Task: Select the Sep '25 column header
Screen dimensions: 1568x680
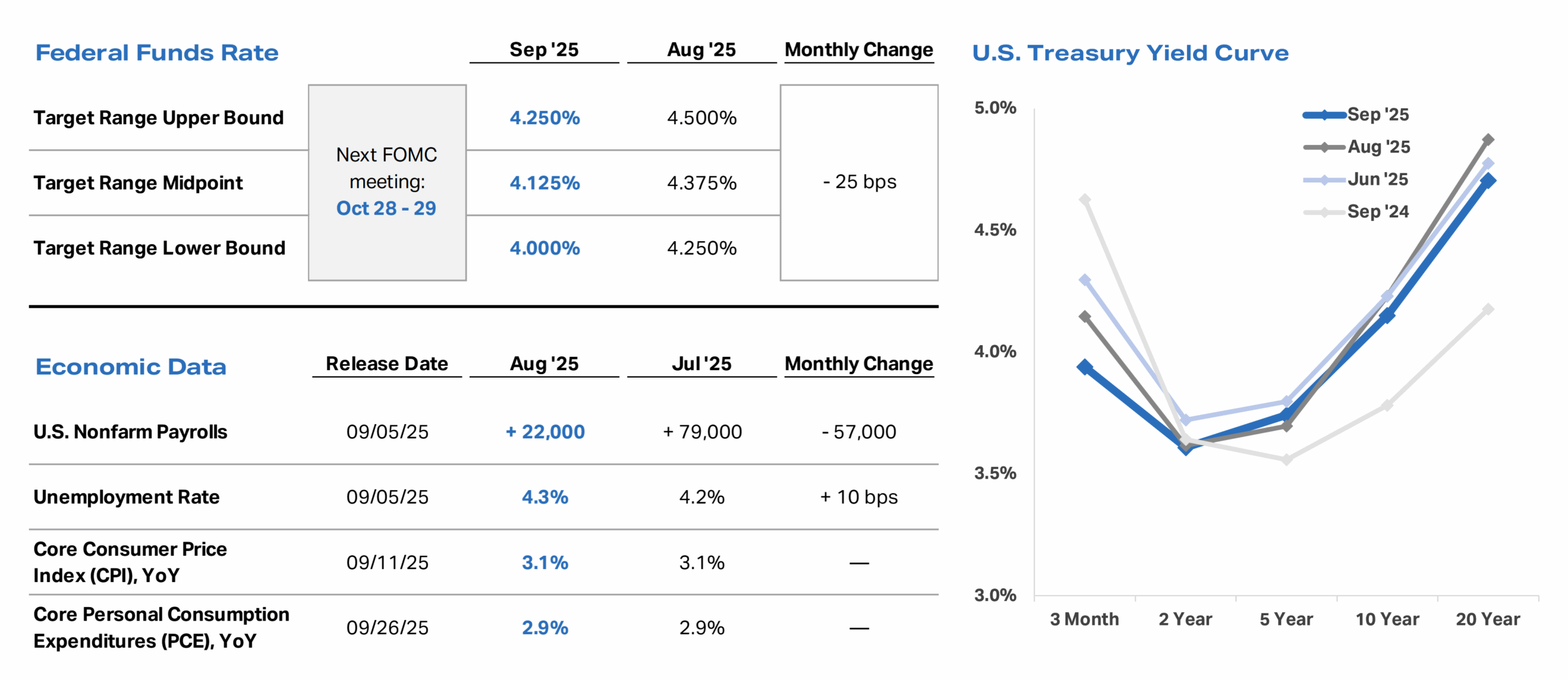Action: [x=544, y=50]
